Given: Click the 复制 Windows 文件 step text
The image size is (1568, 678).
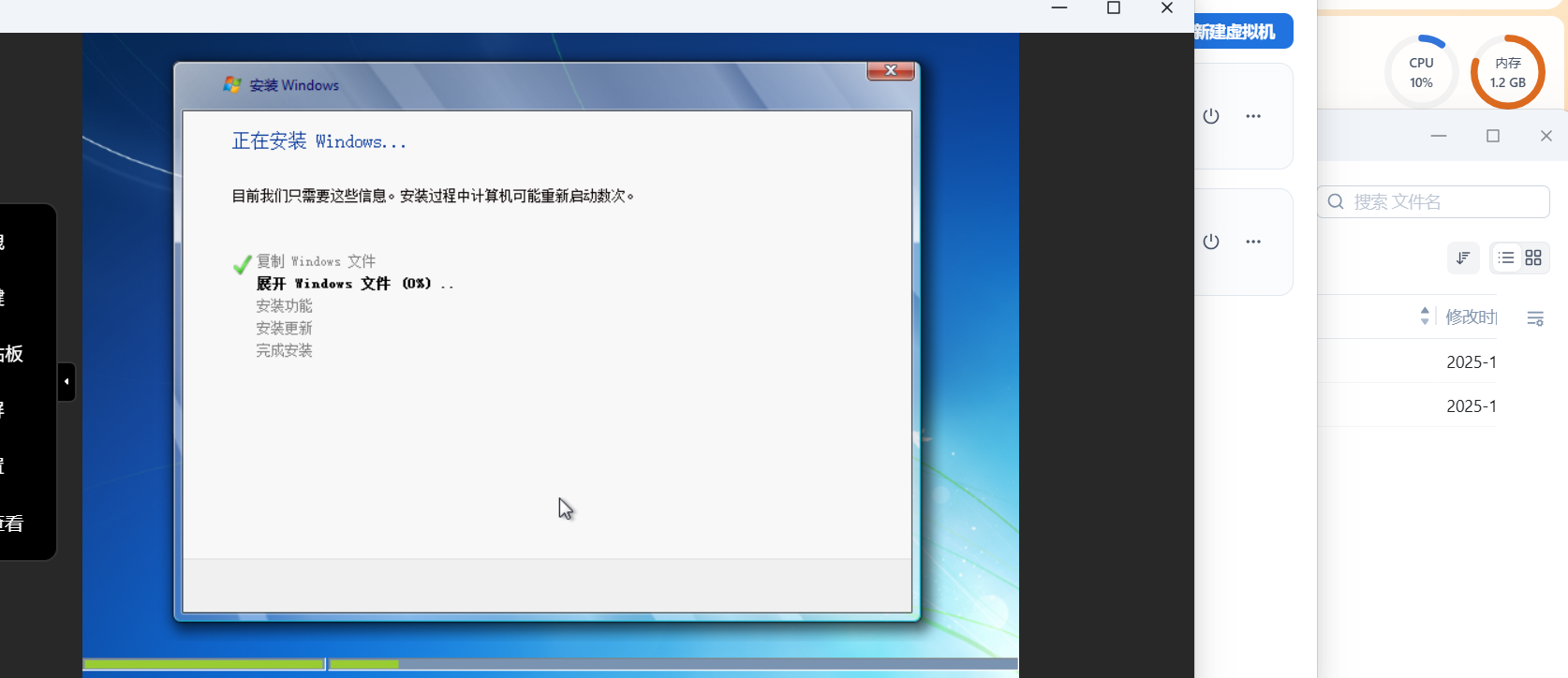Looking at the screenshot, I should [317, 261].
